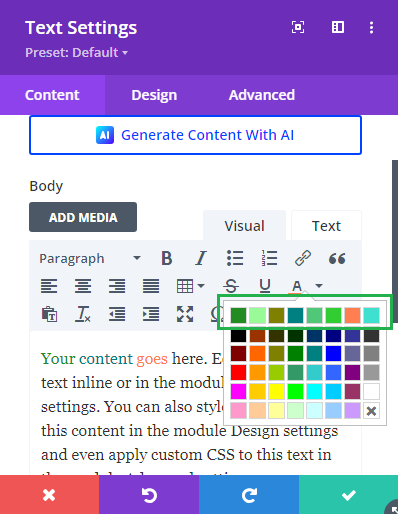Underline the selected text
Screen dimensions: 398x514
pyautogui.click(x=265, y=286)
